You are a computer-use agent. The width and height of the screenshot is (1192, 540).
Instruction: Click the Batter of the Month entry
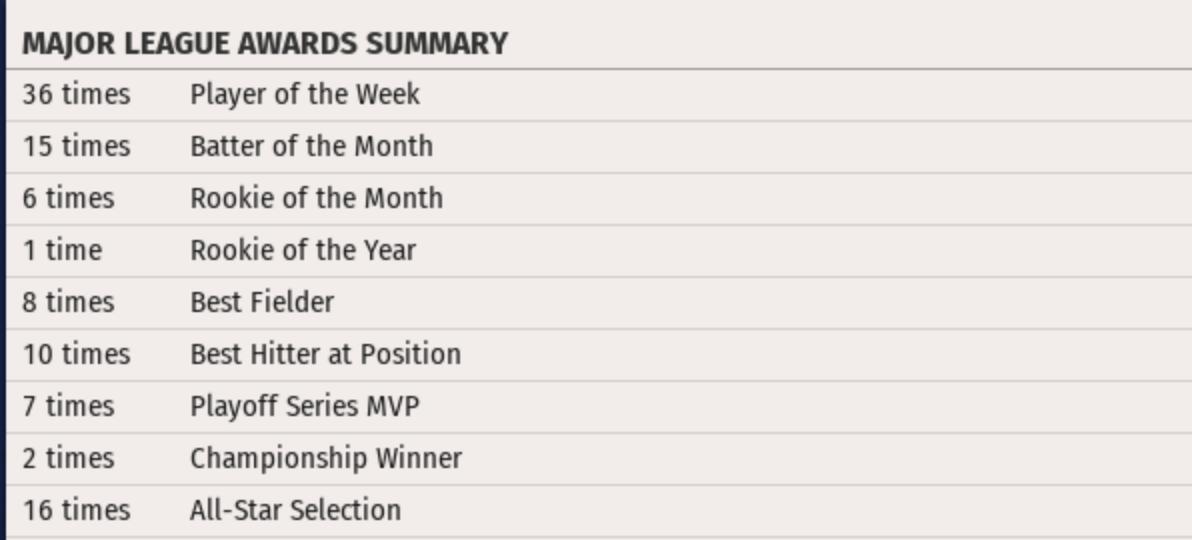click(311, 147)
